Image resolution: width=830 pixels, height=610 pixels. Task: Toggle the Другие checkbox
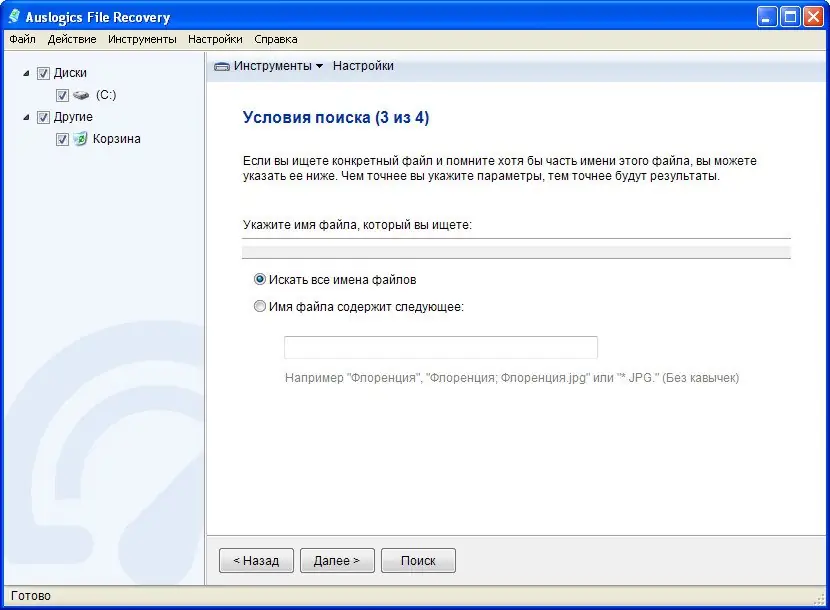click(43, 117)
